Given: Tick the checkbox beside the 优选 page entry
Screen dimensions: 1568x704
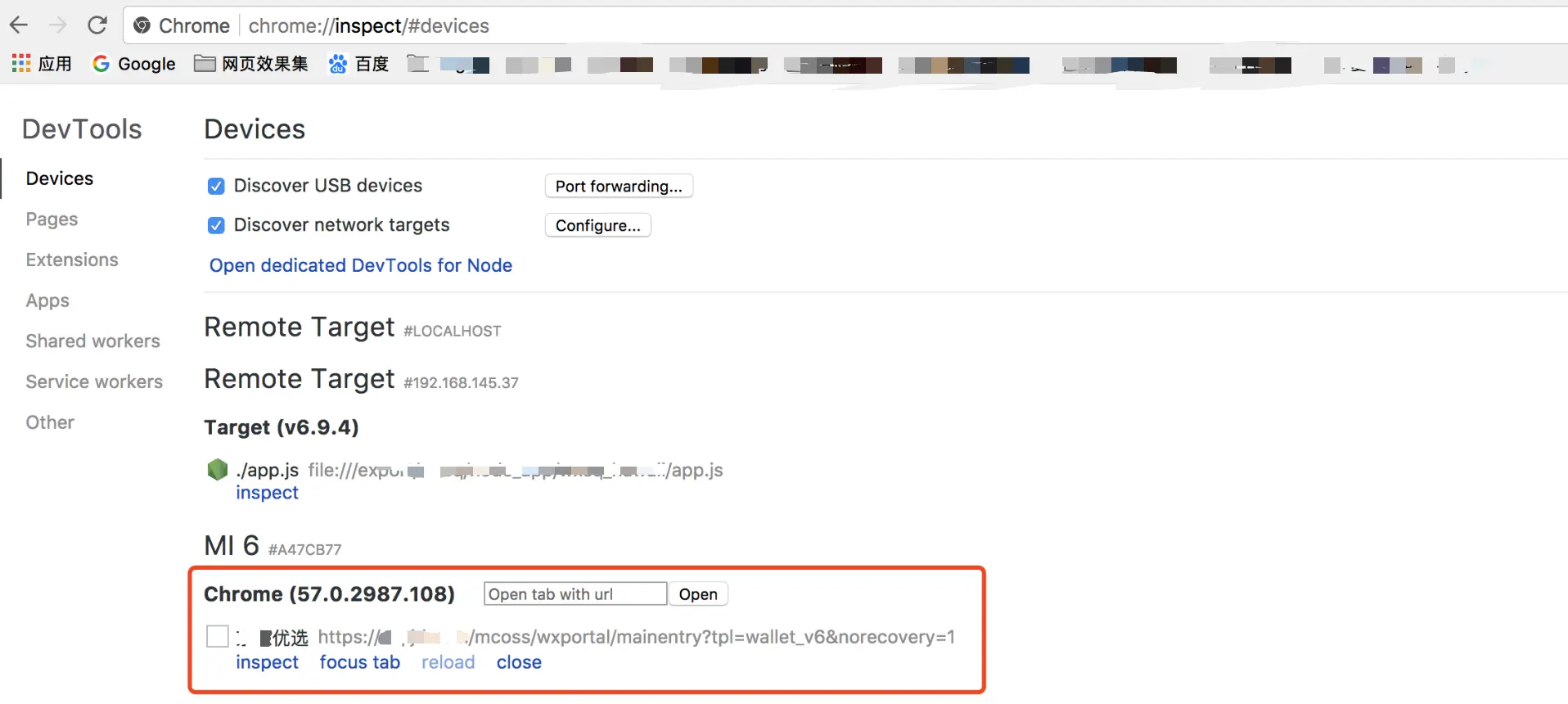Looking at the screenshot, I should point(218,636).
